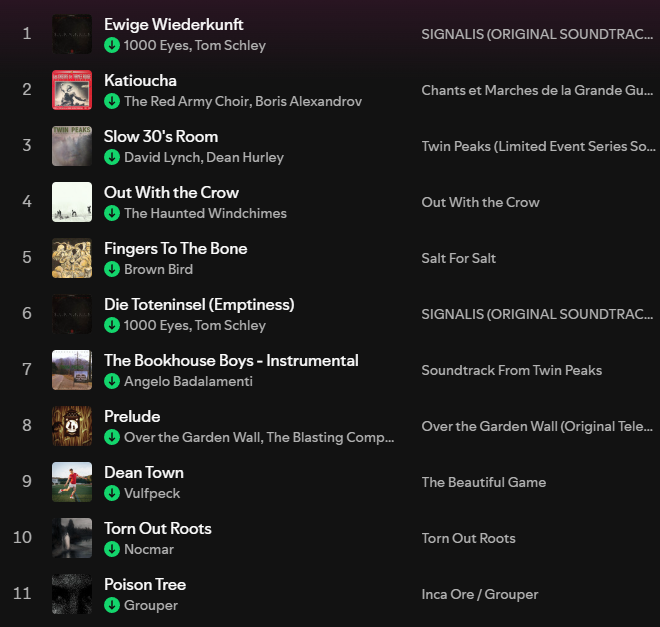The image size is (660, 627).
Task: Select track title Katioucha
Action: pos(140,80)
